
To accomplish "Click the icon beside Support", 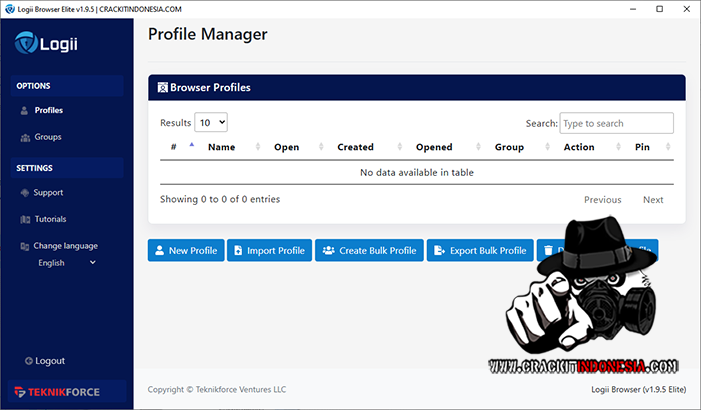I will [25, 193].
